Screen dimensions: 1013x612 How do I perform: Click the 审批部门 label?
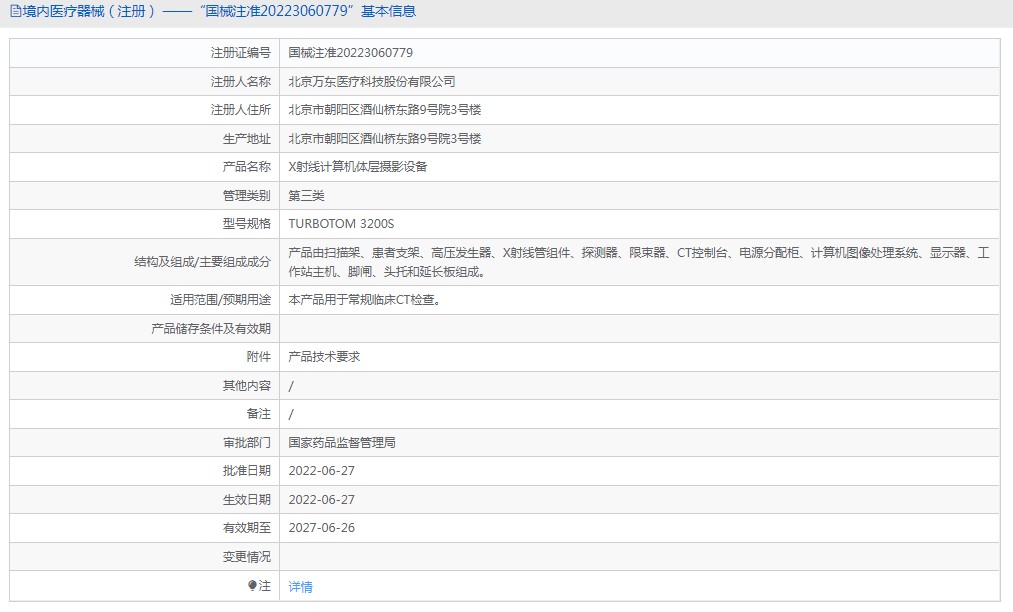pos(246,443)
